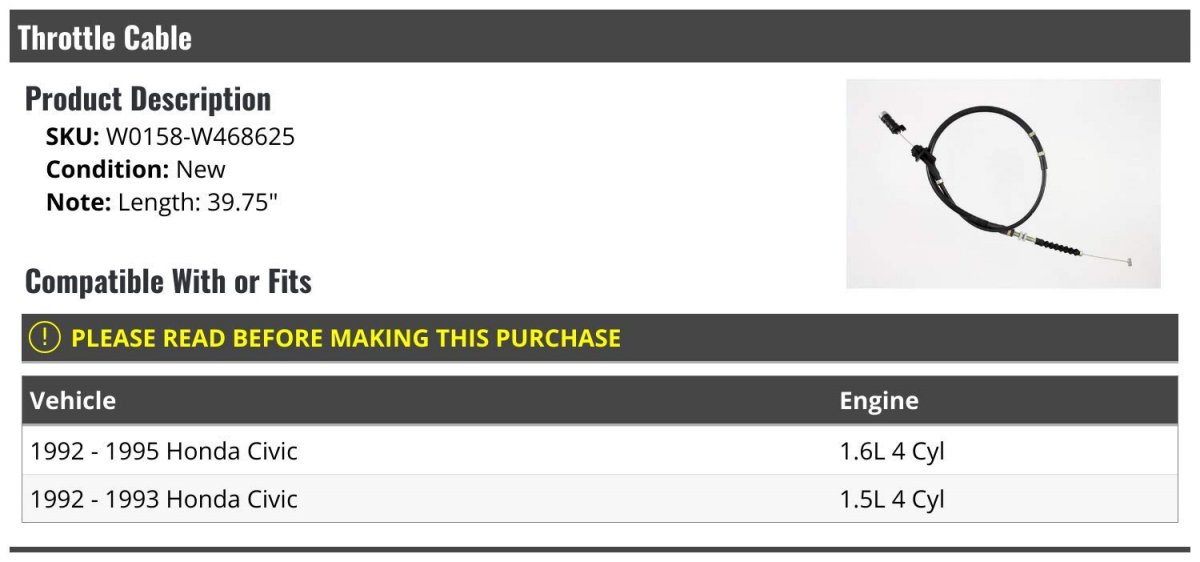Click the 1.5L 4 Cyl engine cell
Image resolution: width=1200 pixels, height=562 pixels.
tap(891, 498)
